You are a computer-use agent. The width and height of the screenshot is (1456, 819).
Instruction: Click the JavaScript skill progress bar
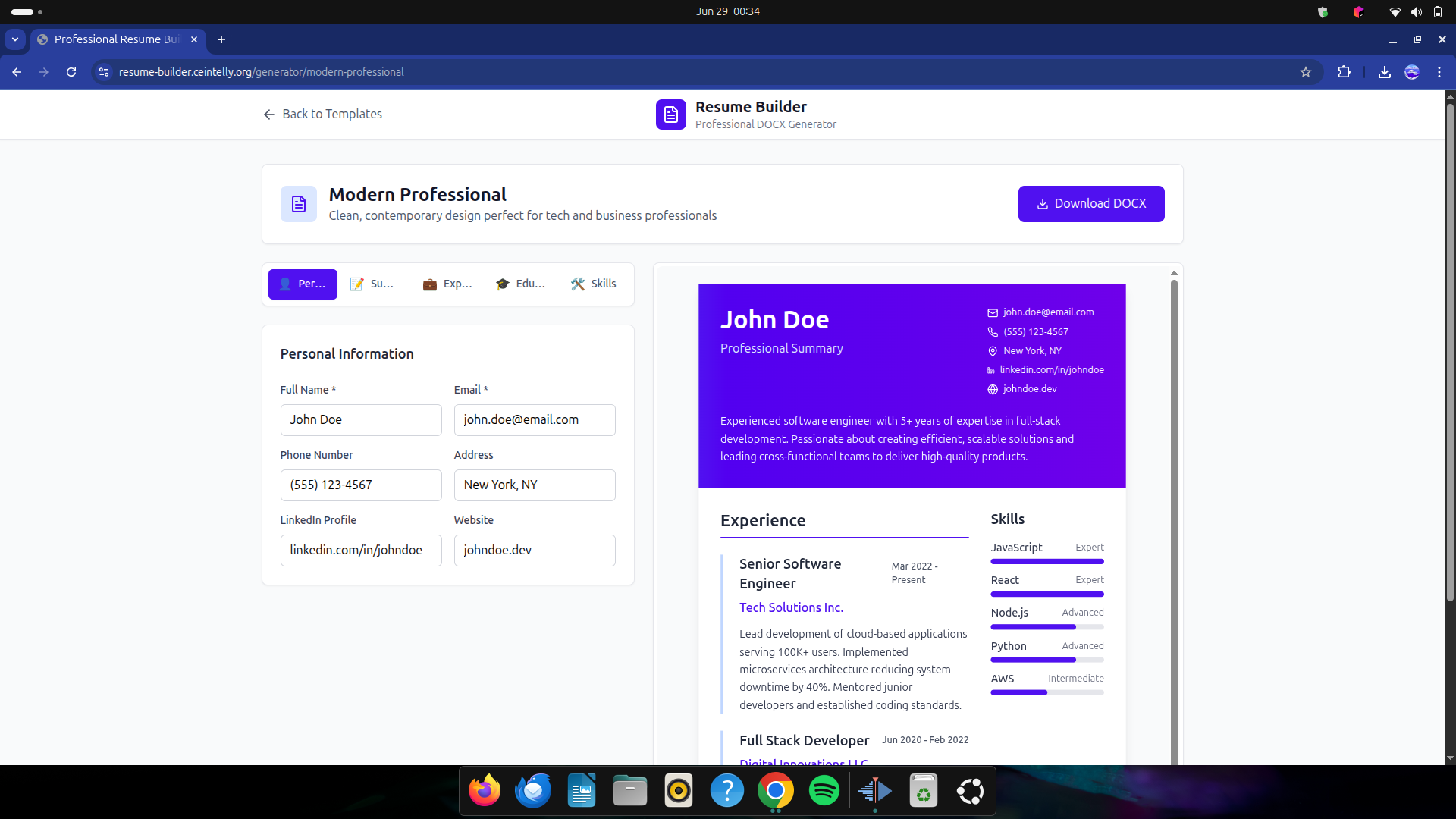[1046, 562]
